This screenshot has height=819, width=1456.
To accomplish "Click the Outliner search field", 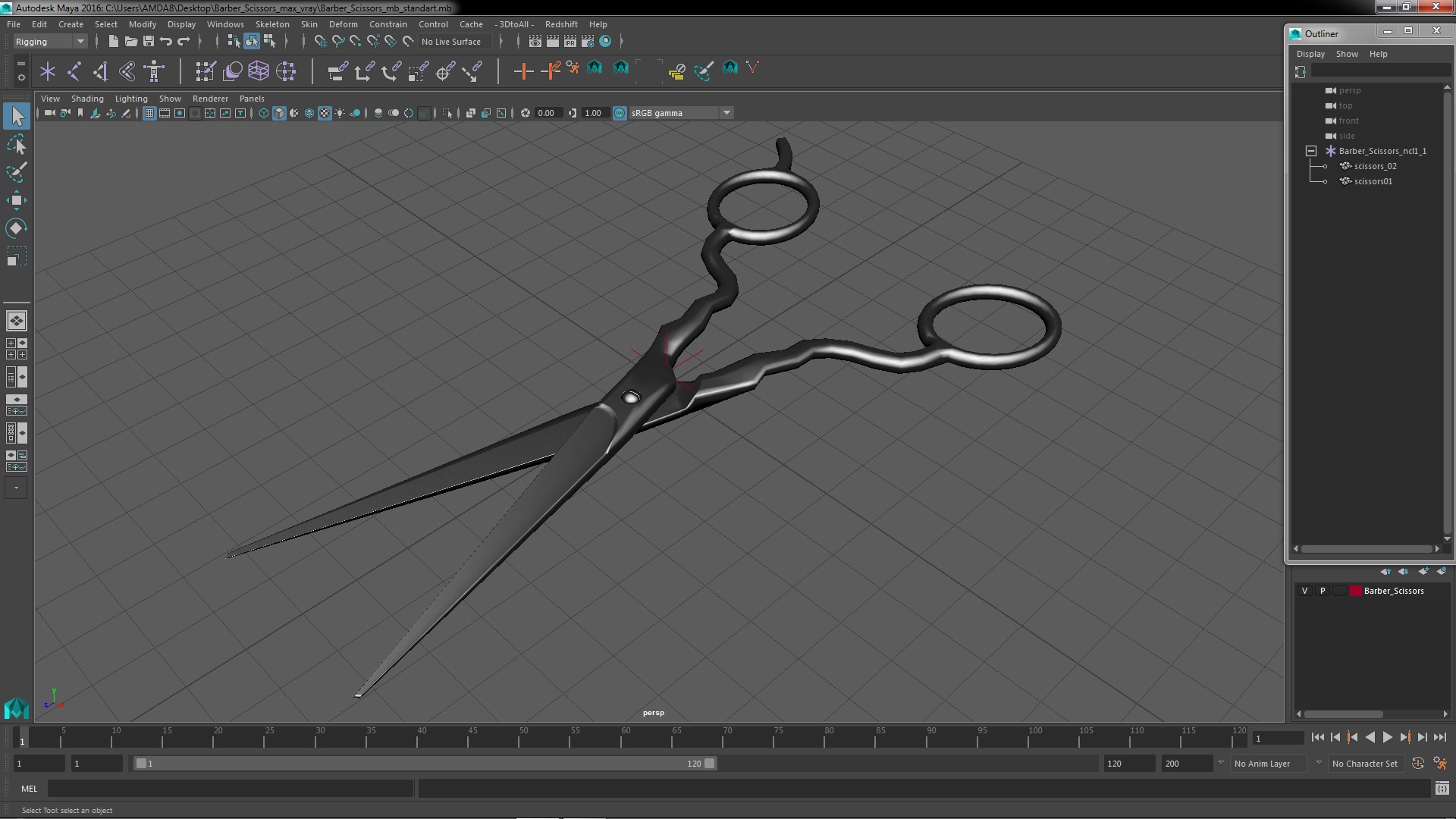I will 1381,71.
